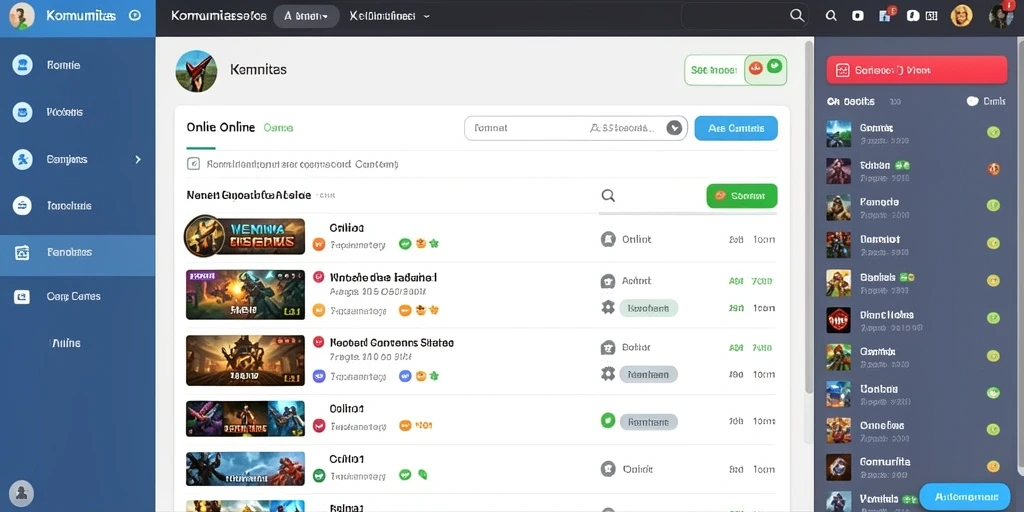Viewport: 1024px width, 512px height.
Task: Open notifications icon with red badge
Action: coord(887,15)
